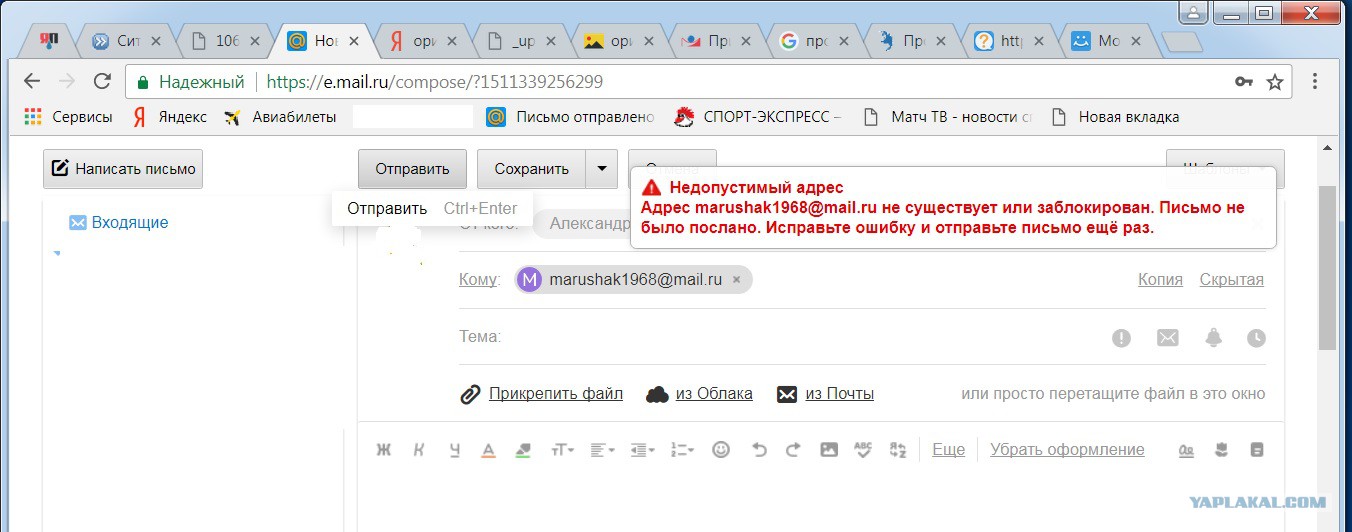Screen dimensions: 1352x532
Task: Open the Матч ТВ bookmark
Action: coord(946,117)
